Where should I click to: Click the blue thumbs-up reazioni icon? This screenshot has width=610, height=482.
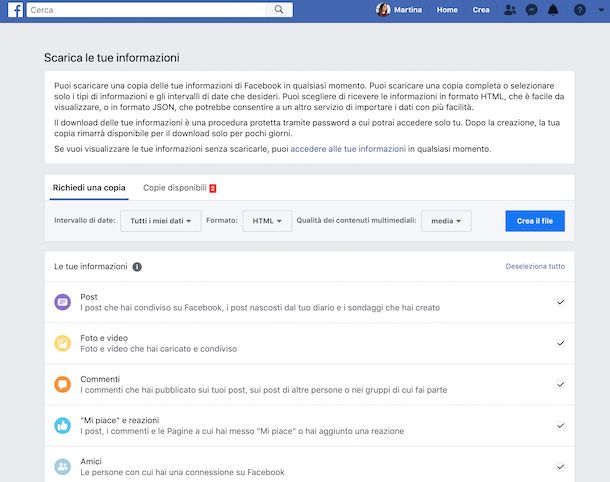pyautogui.click(x=63, y=426)
